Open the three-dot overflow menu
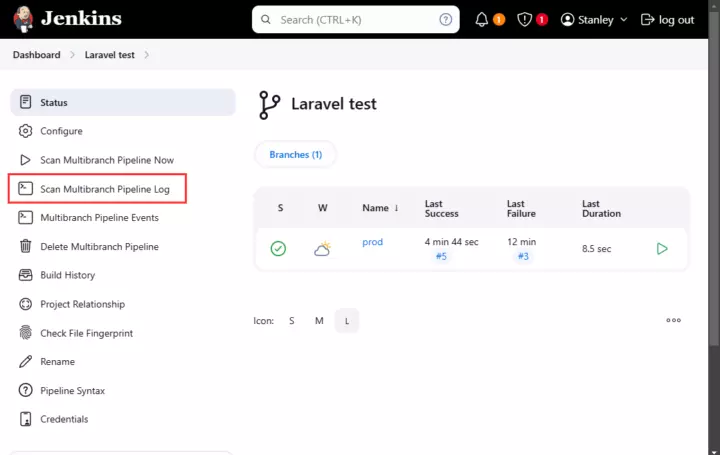Viewport: 720px width, 455px height. pyautogui.click(x=674, y=320)
